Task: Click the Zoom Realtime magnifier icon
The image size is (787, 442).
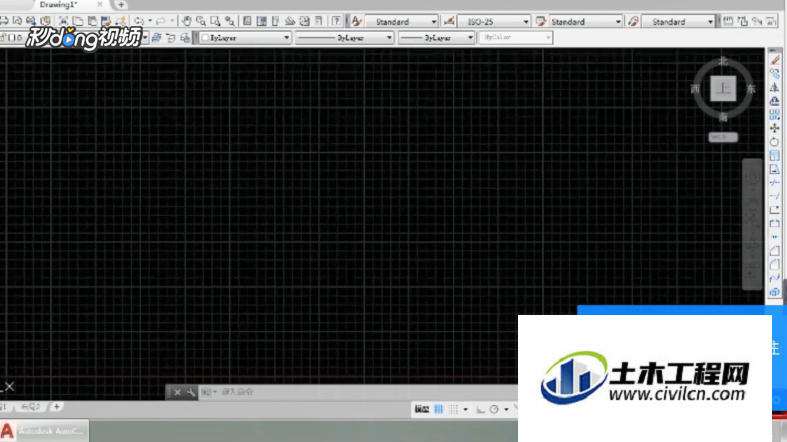Action: coord(201,21)
